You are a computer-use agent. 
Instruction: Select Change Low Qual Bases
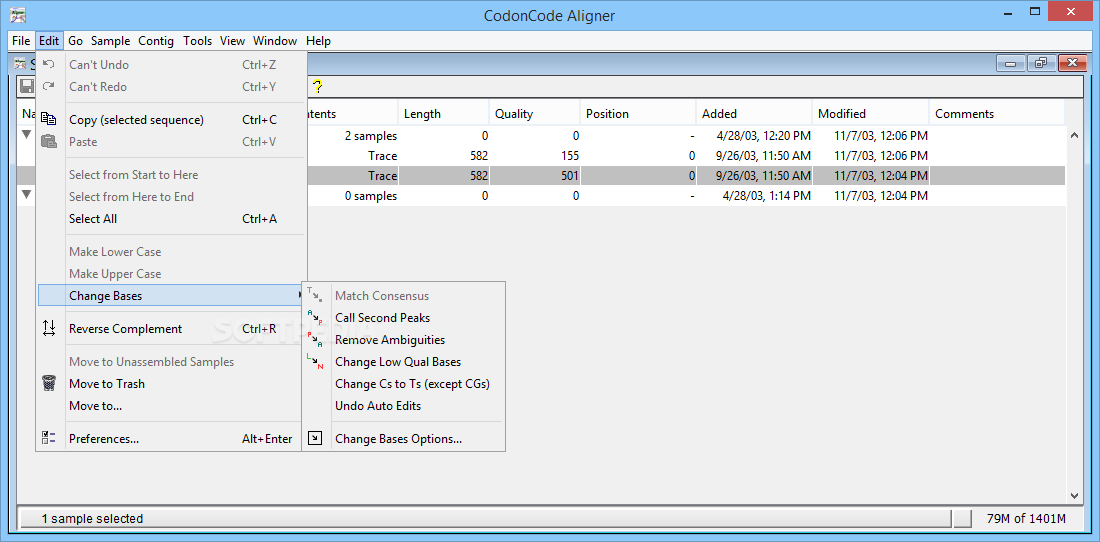point(403,362)
